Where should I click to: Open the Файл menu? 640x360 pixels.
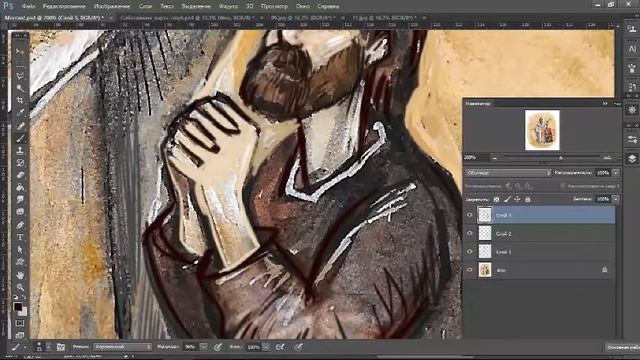(28, 6)
